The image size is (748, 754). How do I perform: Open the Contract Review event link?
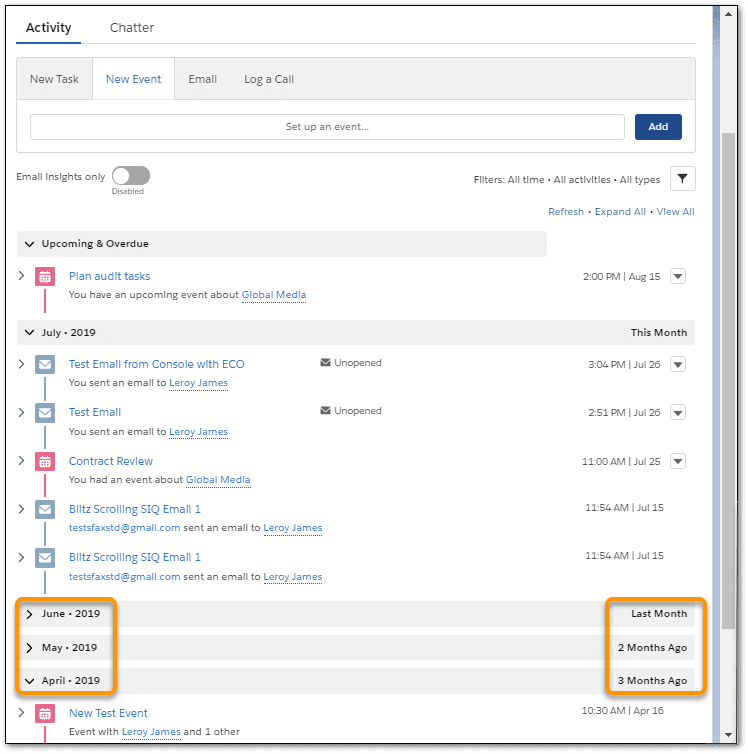[x=111, y=462]
